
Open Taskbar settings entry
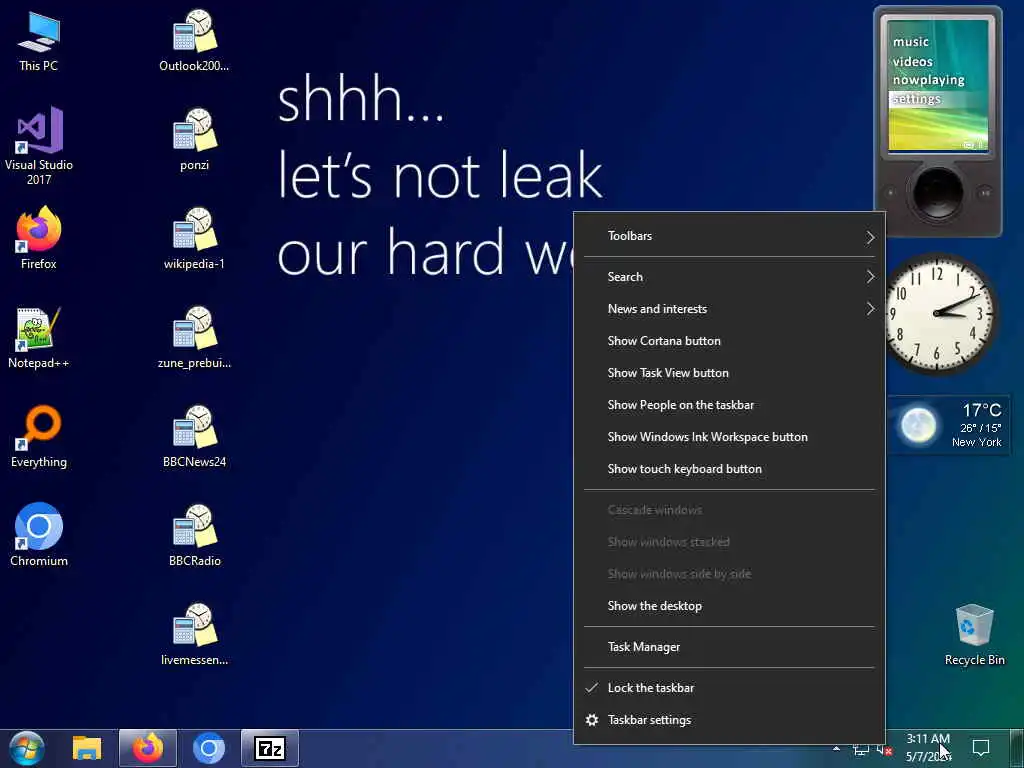(729, 720)
